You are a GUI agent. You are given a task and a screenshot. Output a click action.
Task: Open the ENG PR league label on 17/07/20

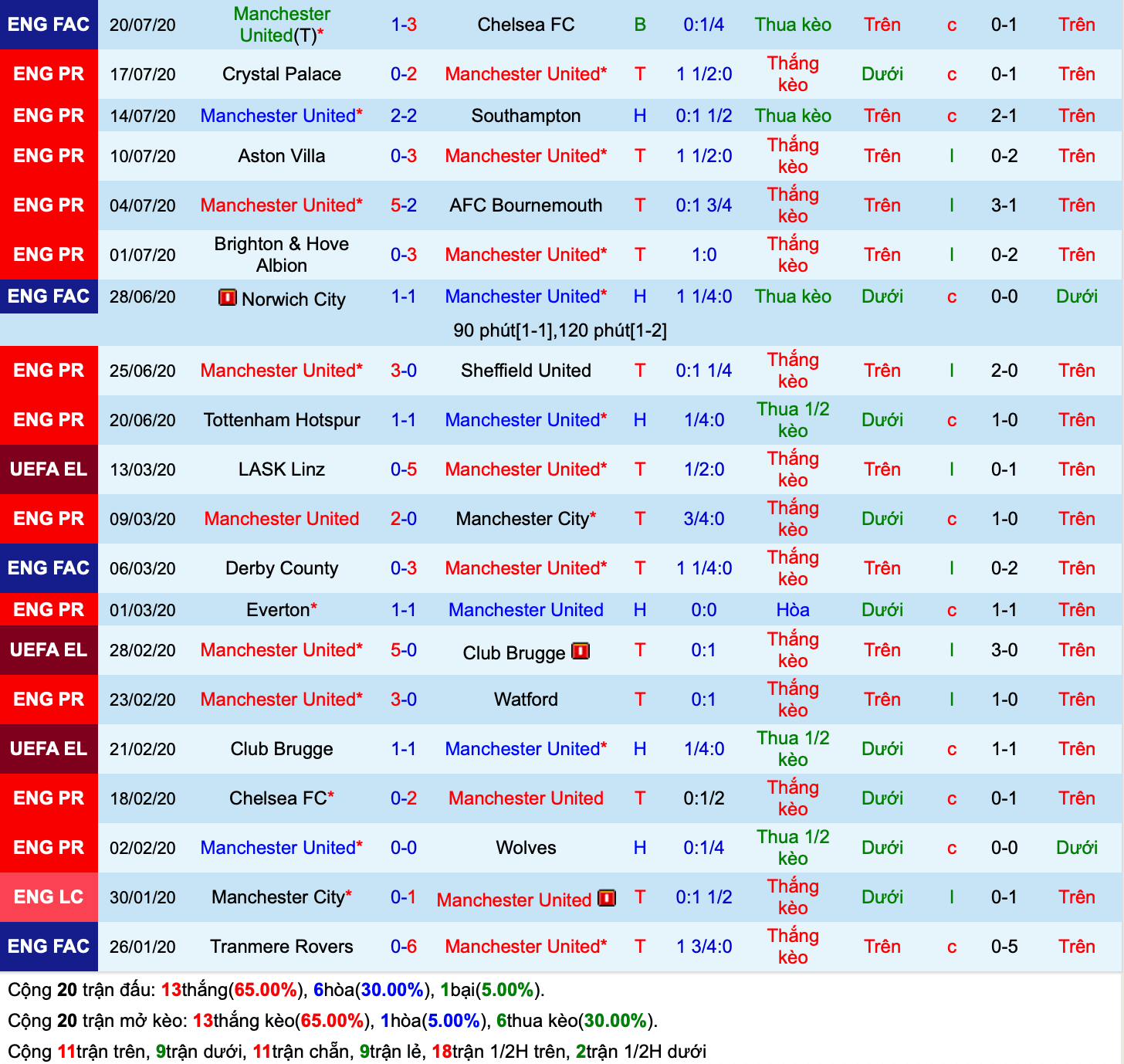point(49,74)
